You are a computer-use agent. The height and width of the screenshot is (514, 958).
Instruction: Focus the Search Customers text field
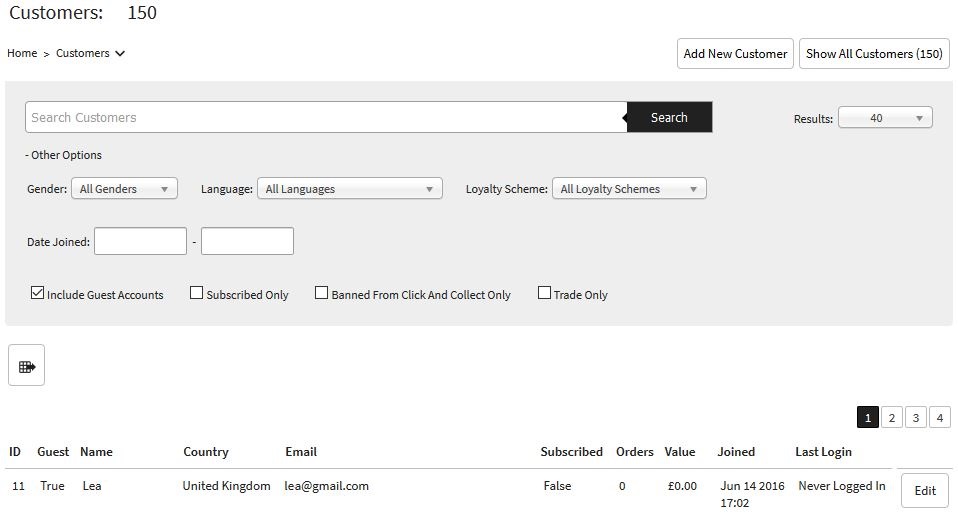(x=326, y=117)
